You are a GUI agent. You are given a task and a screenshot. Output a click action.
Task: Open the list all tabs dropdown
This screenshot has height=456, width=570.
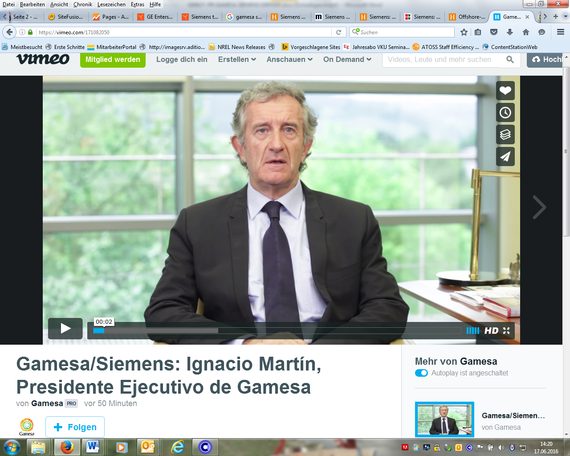coord(566,16)
